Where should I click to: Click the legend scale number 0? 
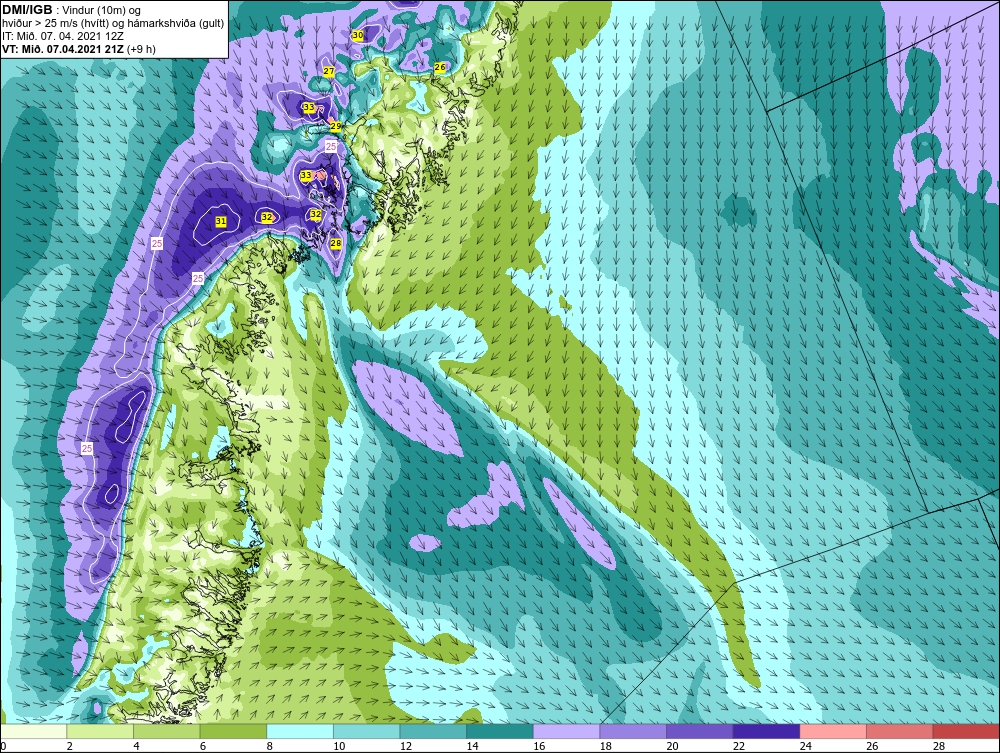coord(3,746)
